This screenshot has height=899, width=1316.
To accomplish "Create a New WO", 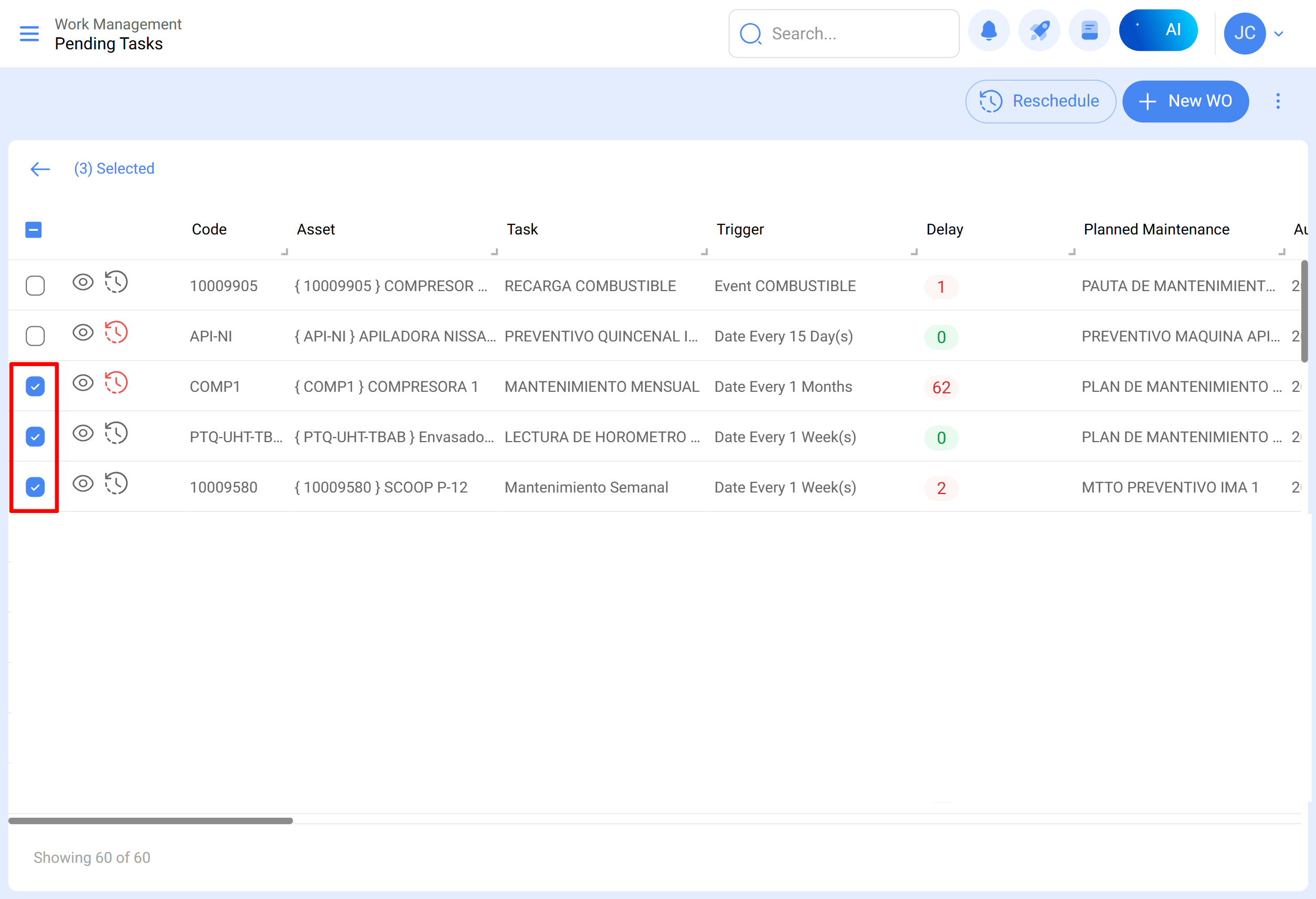I will tap(1185, 101).
